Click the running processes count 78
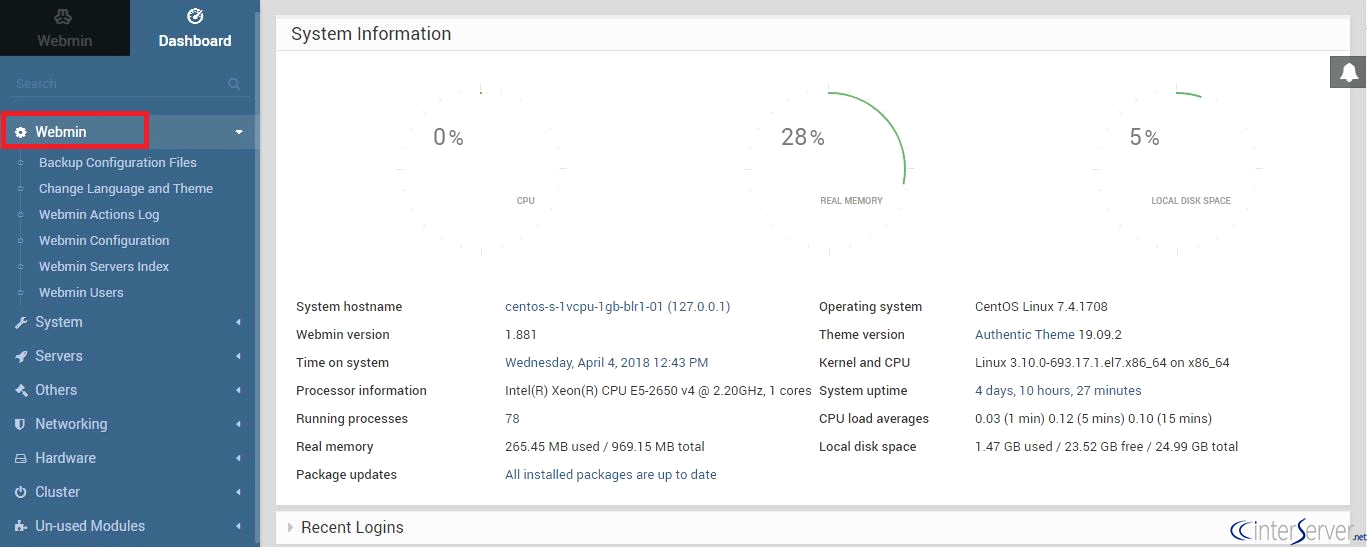 tap(512, 418)
